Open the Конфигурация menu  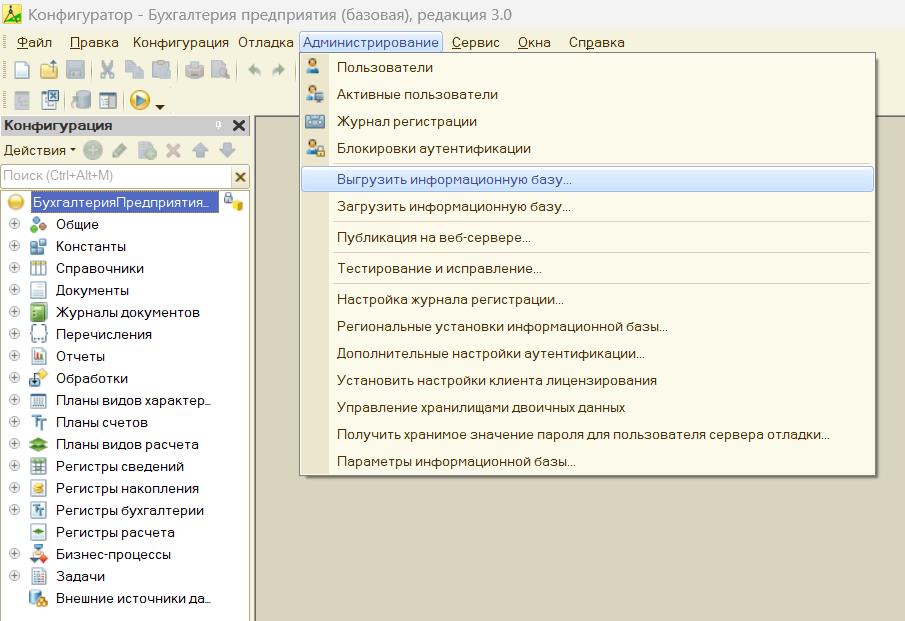tap(181, 43)
